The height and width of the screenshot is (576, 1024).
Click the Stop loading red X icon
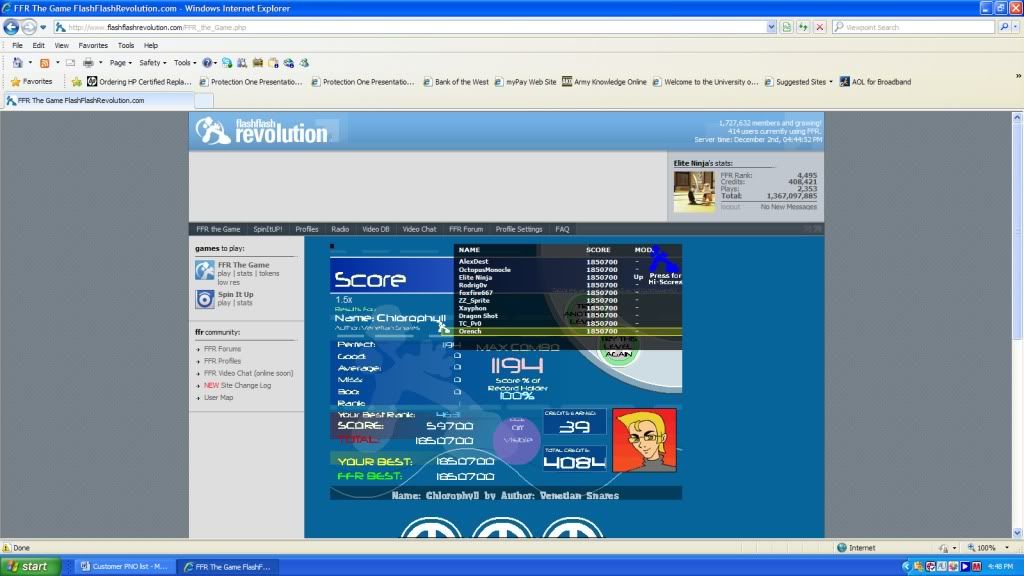tap(820, 27)
